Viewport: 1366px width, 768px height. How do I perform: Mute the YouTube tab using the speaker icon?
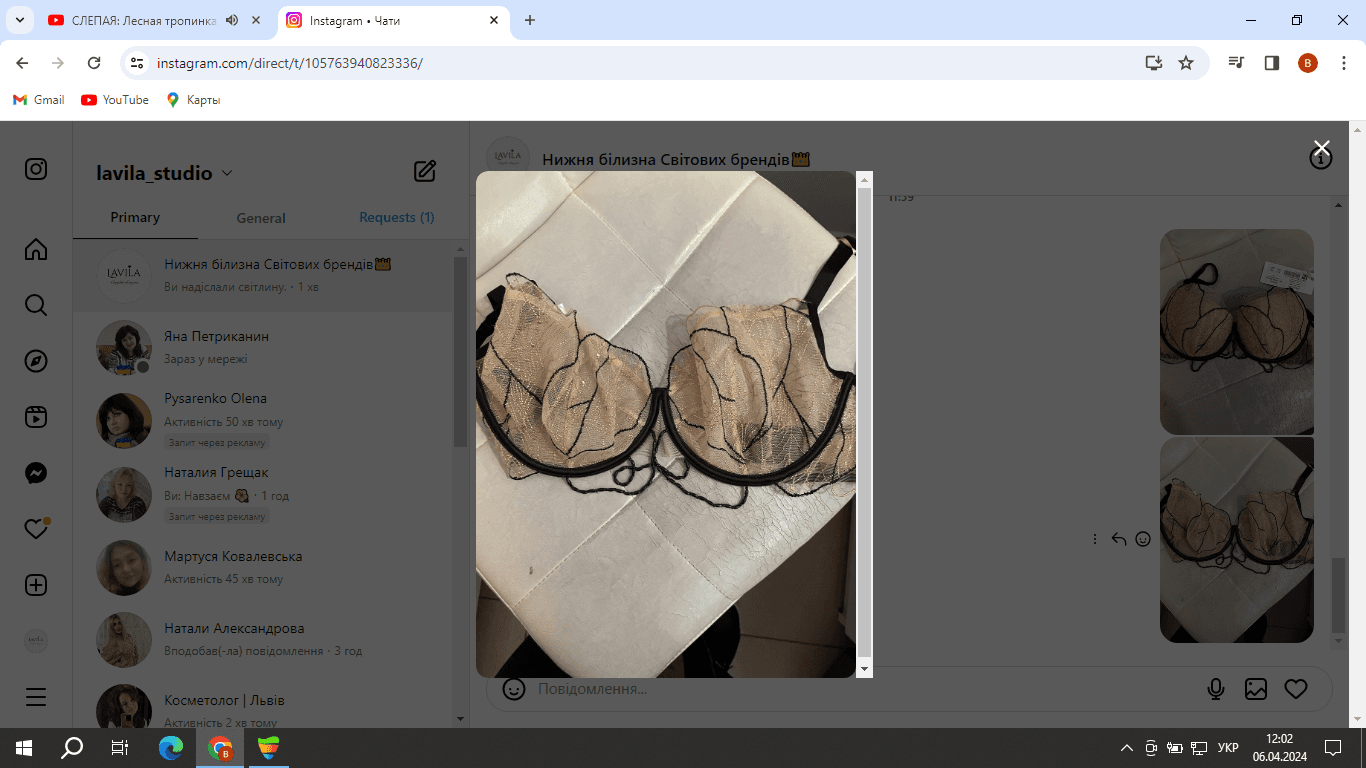tap(232, 20)
